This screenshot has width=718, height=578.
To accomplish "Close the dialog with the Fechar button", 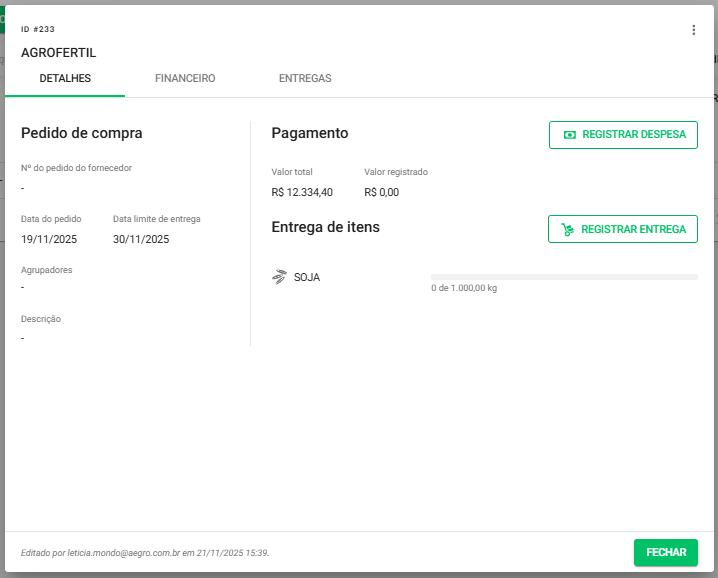I will [x=665, y=552].
